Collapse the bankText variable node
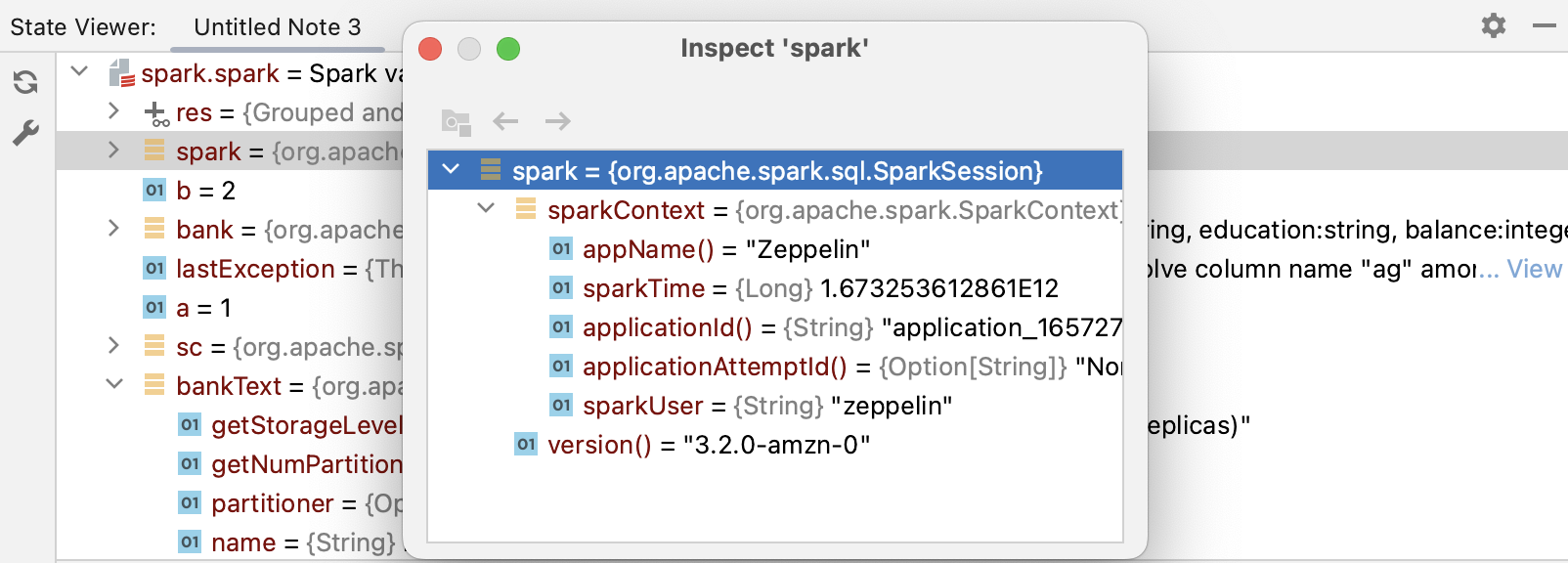This screenshot has width=1568, height=563. coord(114,384)
